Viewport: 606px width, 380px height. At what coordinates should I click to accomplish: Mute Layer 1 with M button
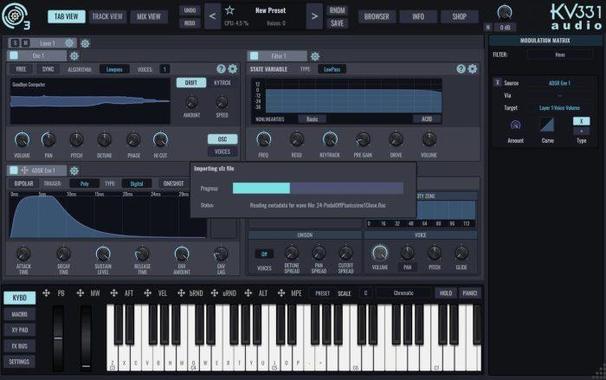click(x=25, y=43)
